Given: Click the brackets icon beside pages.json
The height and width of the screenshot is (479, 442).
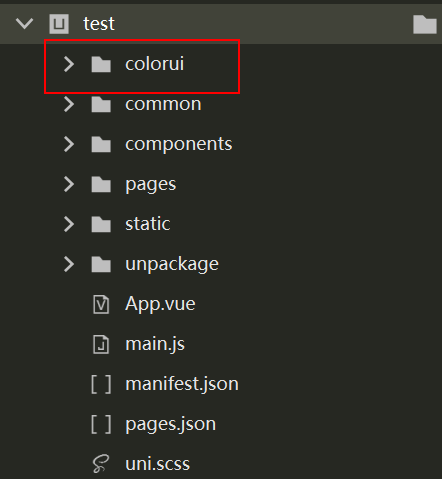Looking at the screenshot, I should point(101,424).
